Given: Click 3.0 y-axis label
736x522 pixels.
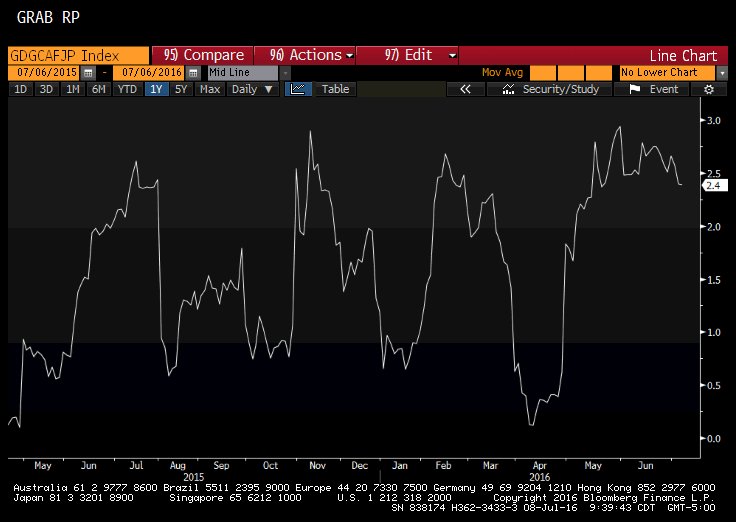Looking at the screenshot, I should (713, 121).
